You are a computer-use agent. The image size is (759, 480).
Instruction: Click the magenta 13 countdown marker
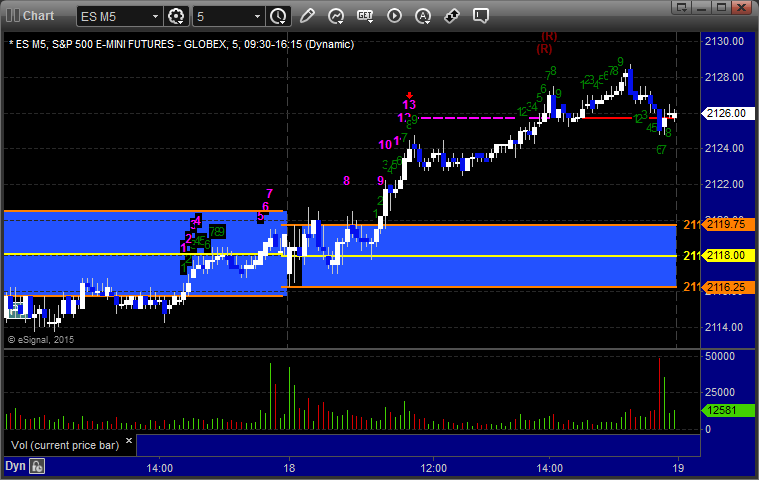click(409, 105)
